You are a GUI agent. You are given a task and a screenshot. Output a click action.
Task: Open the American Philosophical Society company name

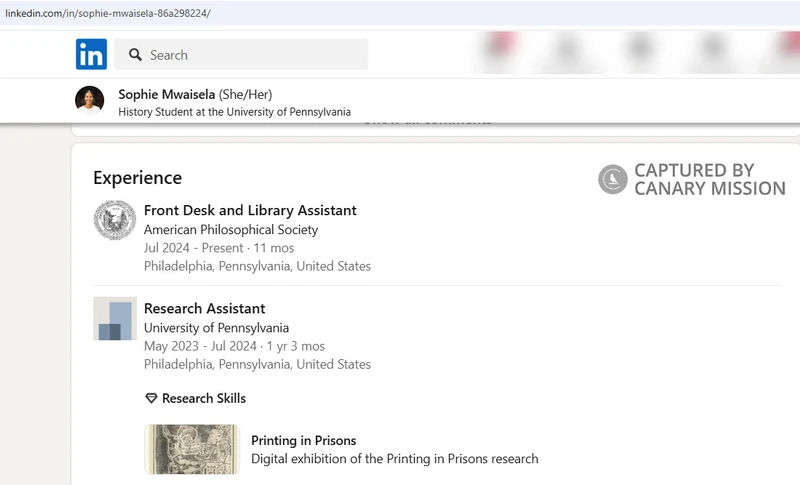[x=231, y=229]
